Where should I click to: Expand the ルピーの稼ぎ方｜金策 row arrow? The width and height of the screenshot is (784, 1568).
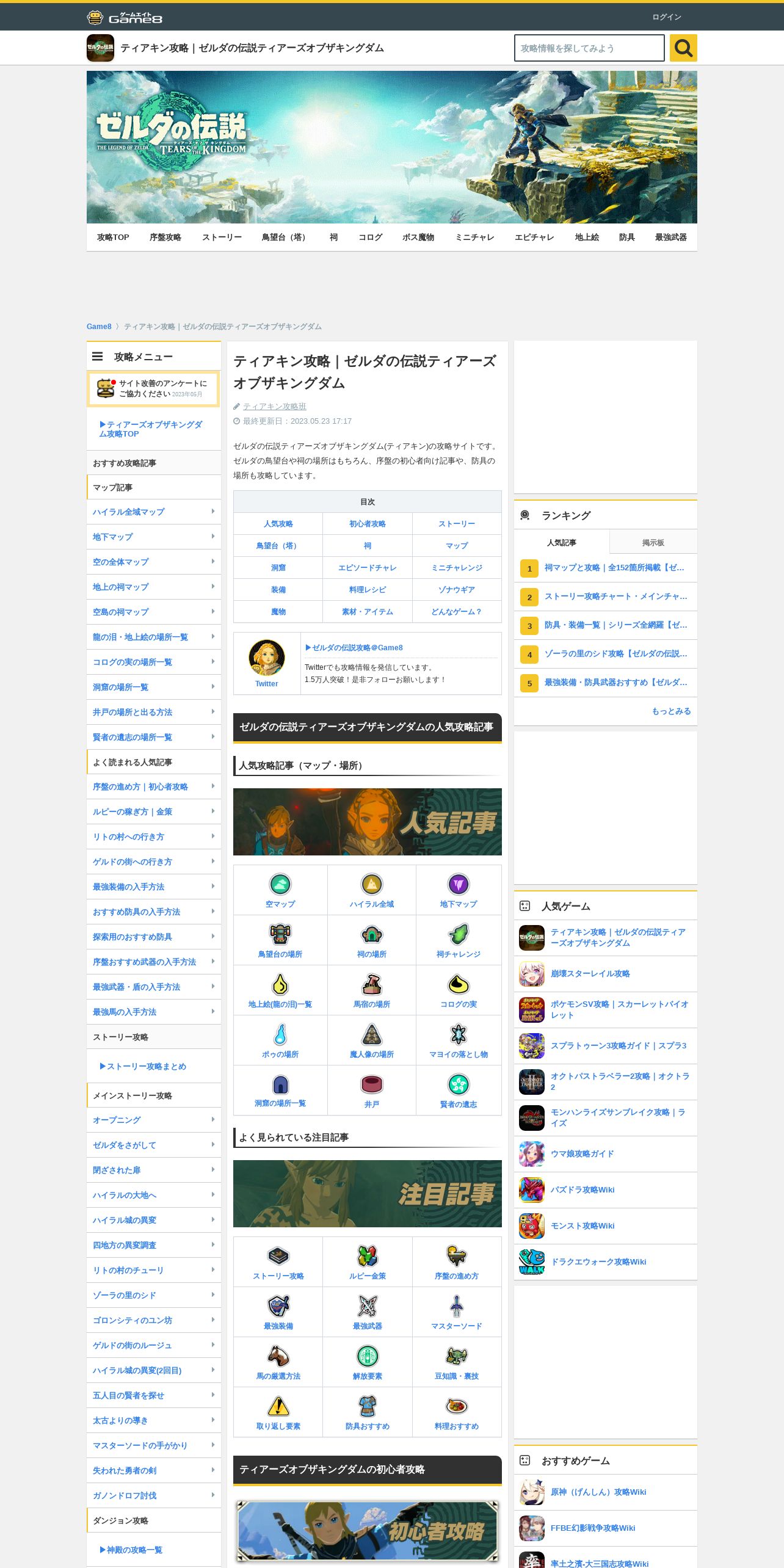click(x=212, y=811)
